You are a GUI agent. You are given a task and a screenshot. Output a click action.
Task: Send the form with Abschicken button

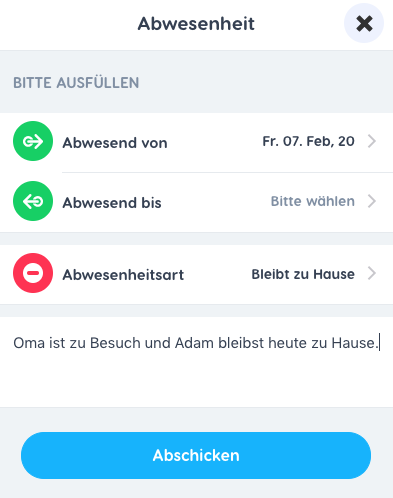196,455
